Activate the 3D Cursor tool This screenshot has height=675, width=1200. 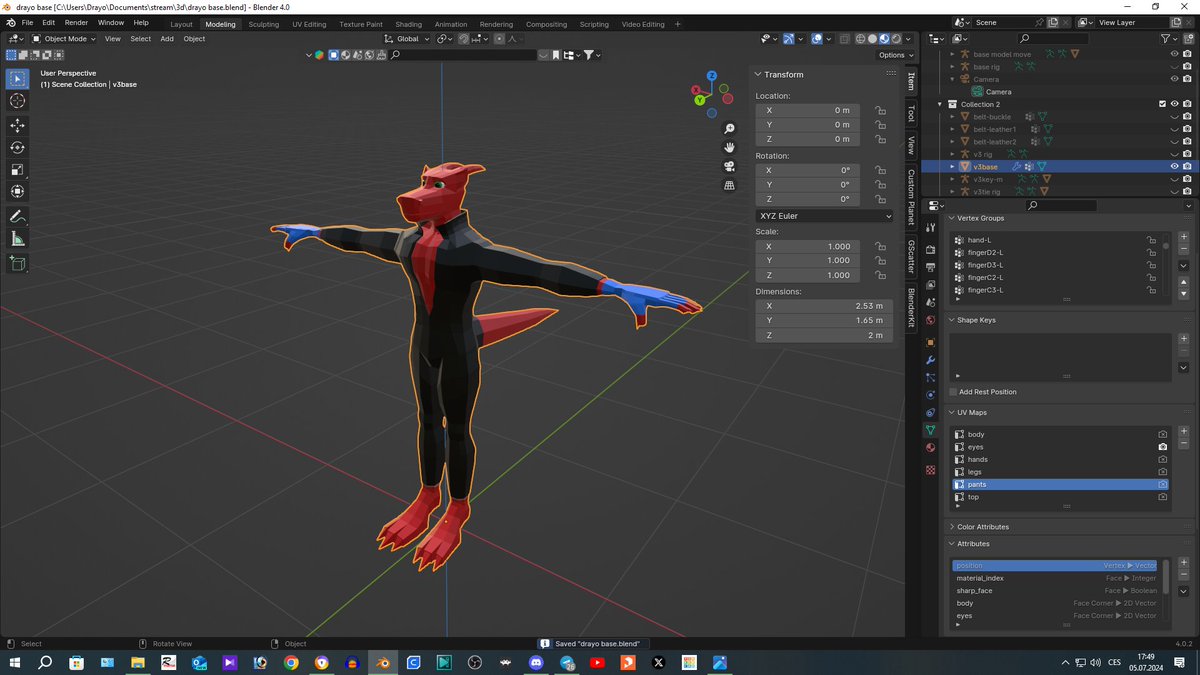pos(18,101)
